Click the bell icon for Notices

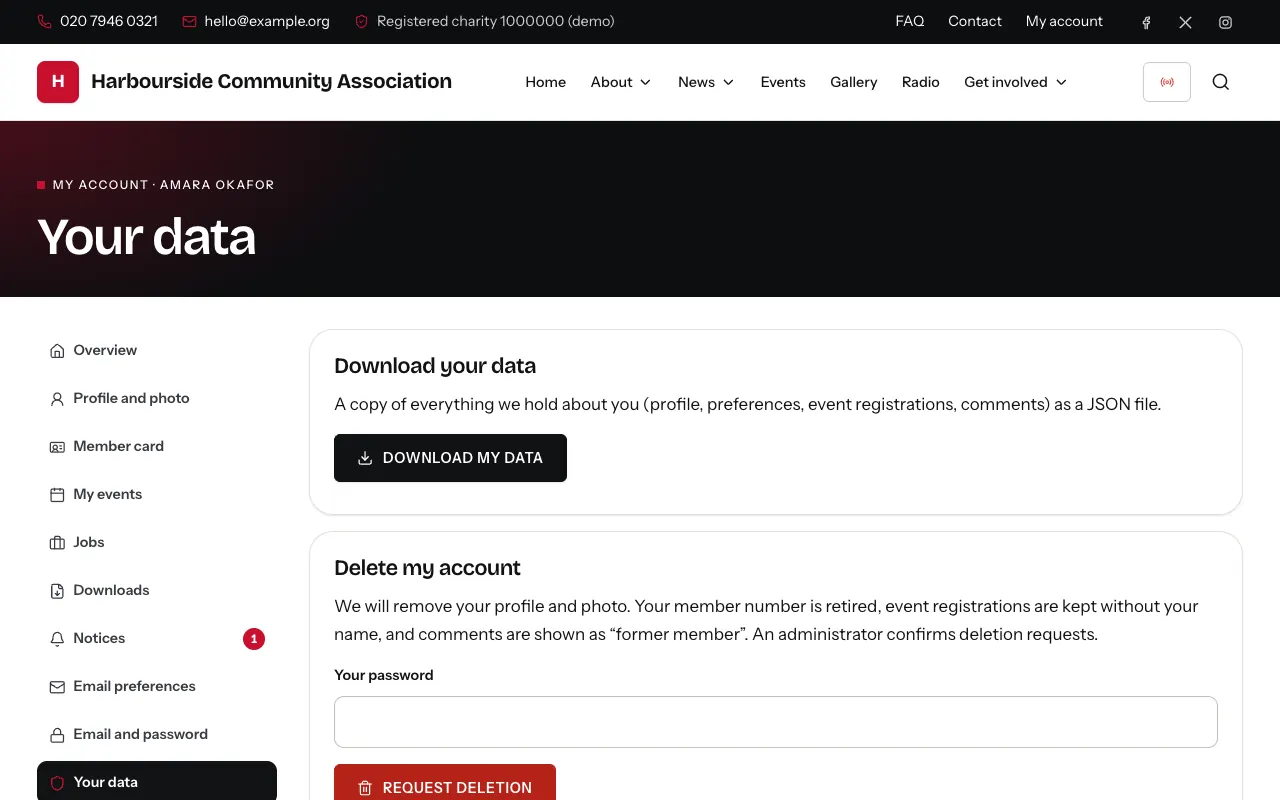(57, 639)
